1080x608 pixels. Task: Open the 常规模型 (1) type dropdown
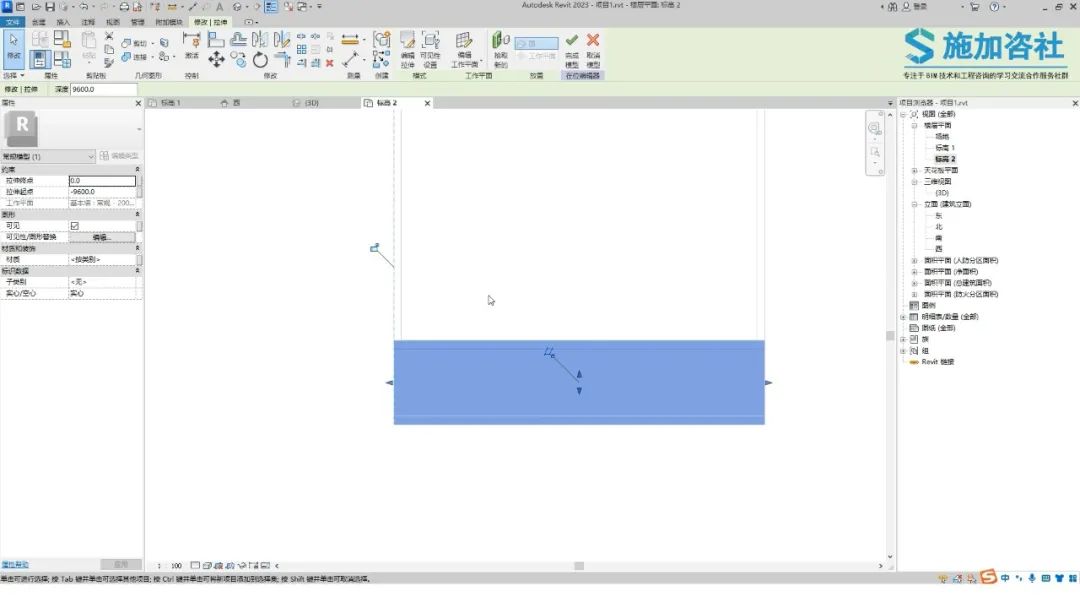coord(90,157)
